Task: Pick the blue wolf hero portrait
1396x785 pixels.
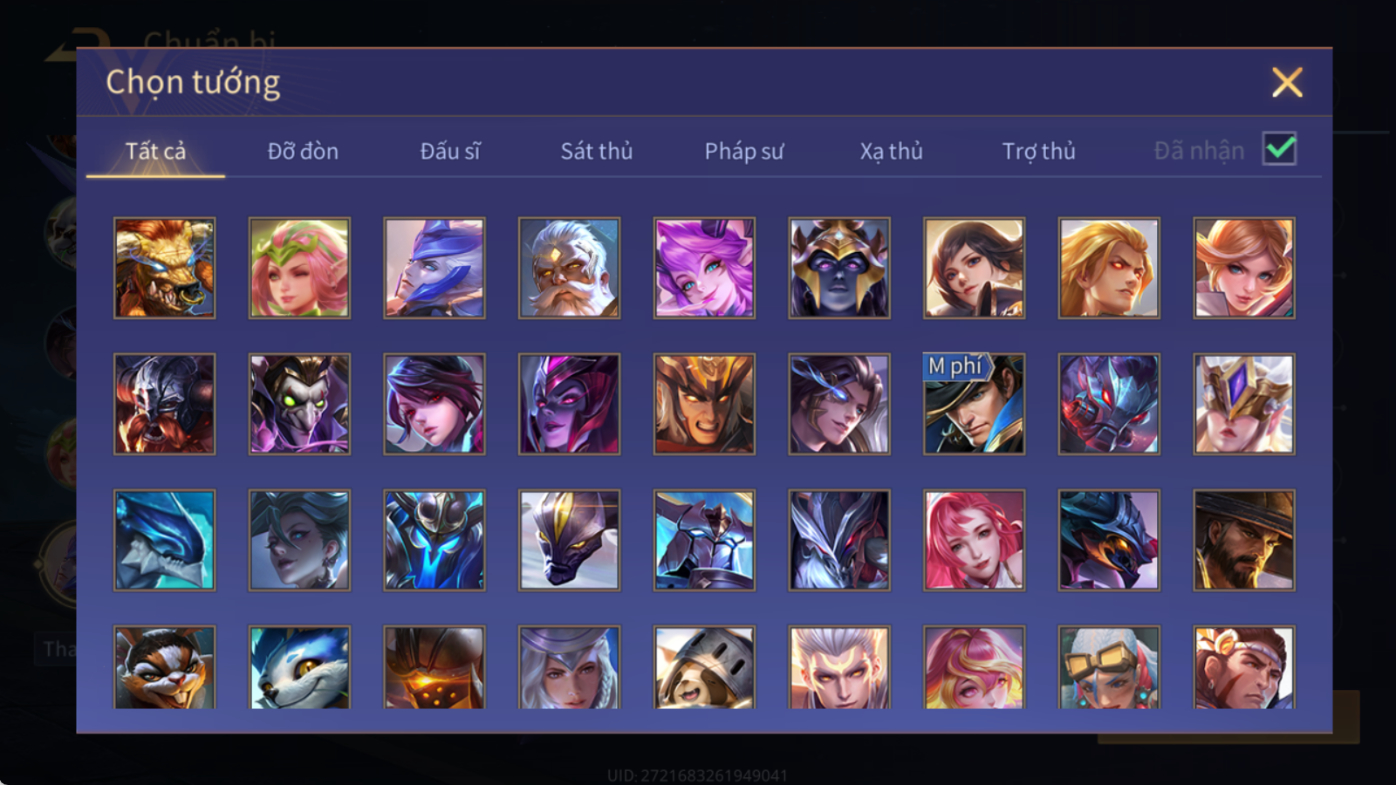Action: (299, 668)
